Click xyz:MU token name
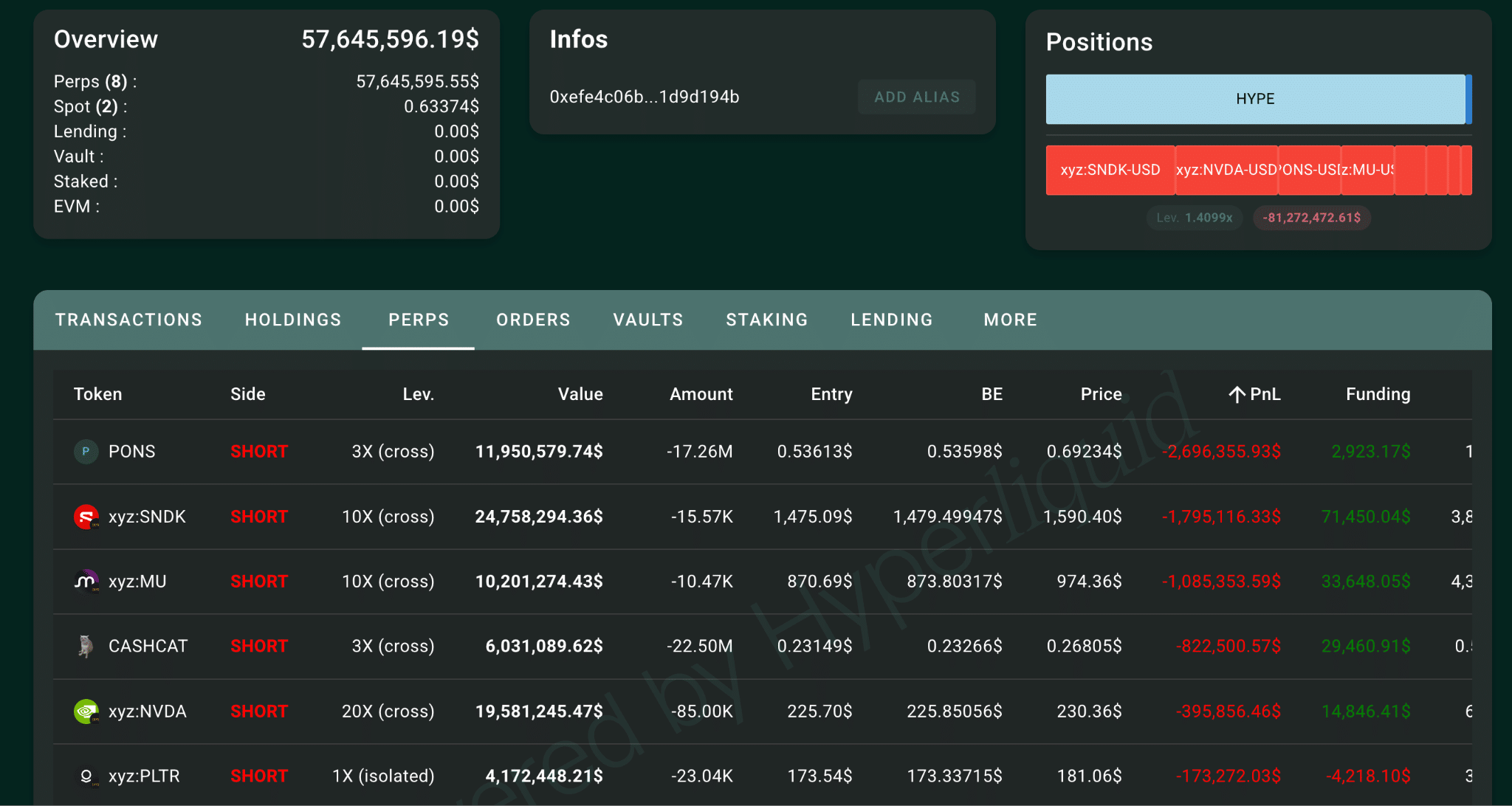The image size is (1512, 806). coord(137,582)
